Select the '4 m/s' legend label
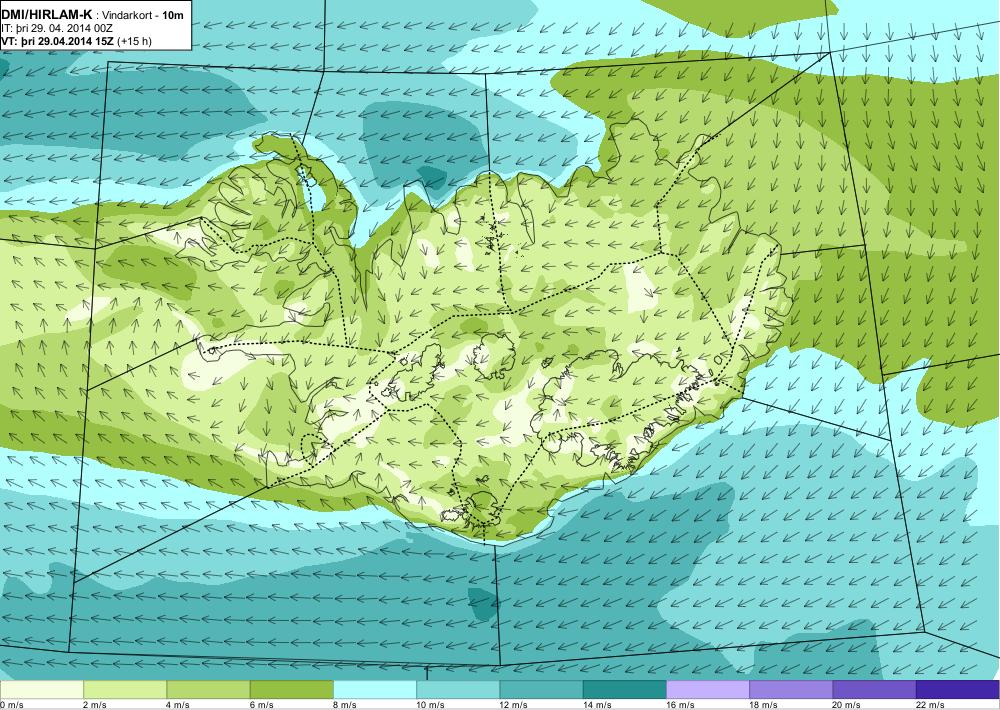1000x710 pixels. click(x=179, y=705)
